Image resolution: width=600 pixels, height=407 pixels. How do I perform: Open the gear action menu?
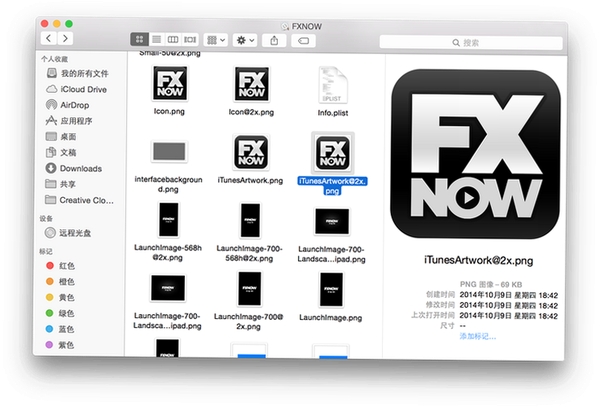245,40
